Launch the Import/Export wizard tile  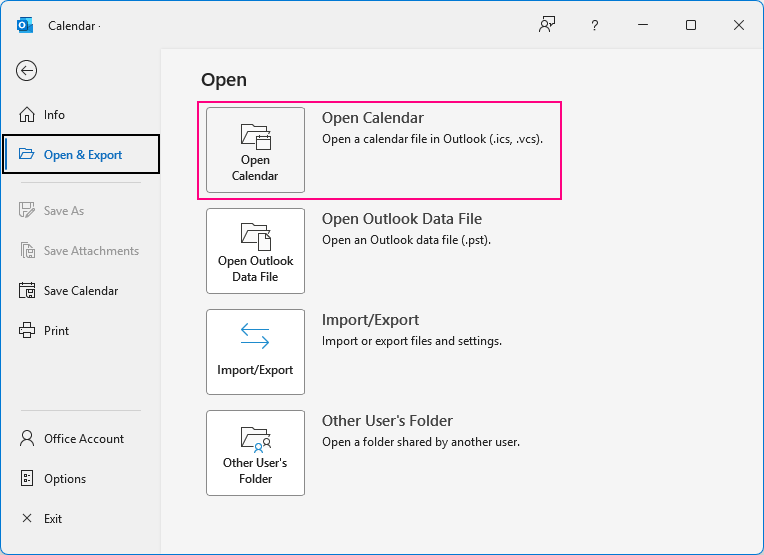(x=255, y=352)
